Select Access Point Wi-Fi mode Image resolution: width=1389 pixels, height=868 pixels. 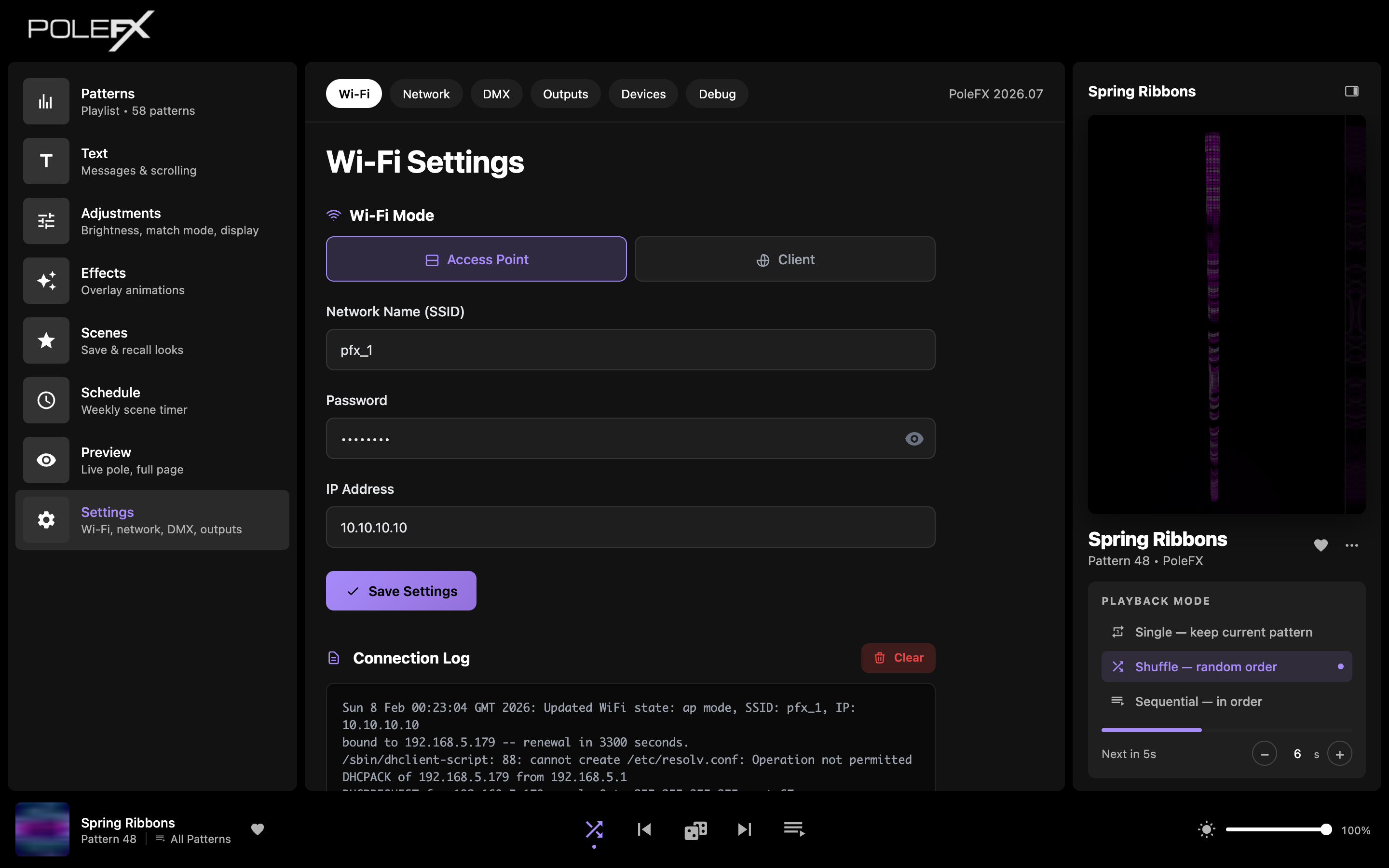[476, 259]
